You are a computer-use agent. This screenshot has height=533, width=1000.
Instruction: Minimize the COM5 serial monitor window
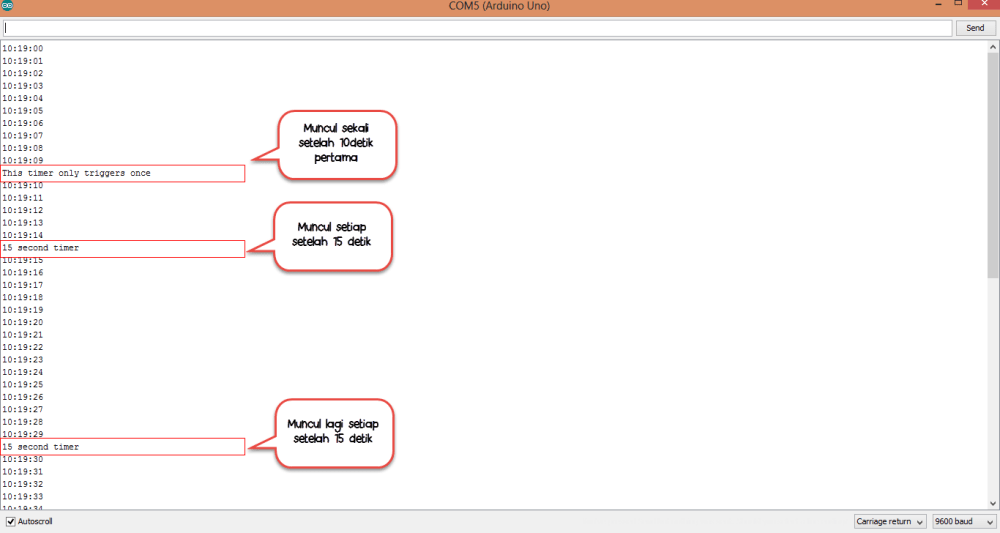tap(938, 6)
